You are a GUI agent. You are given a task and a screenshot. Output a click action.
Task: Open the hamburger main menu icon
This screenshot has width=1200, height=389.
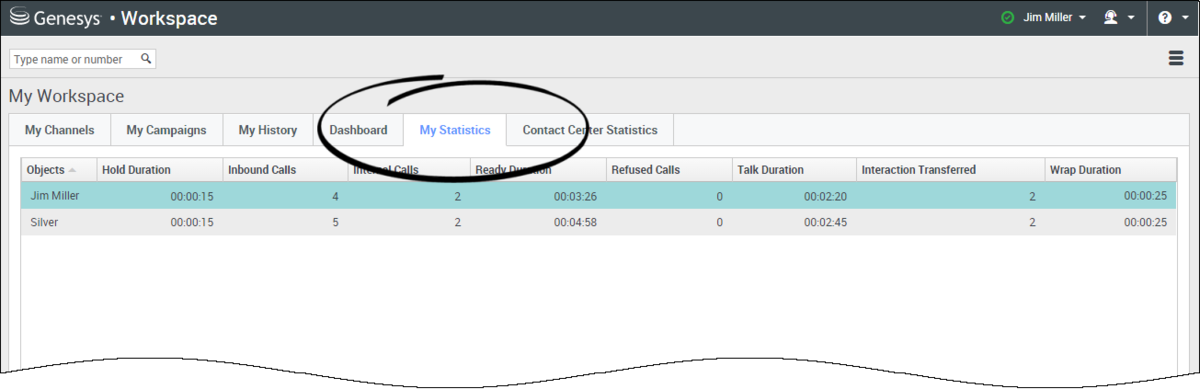point(1176,59)
